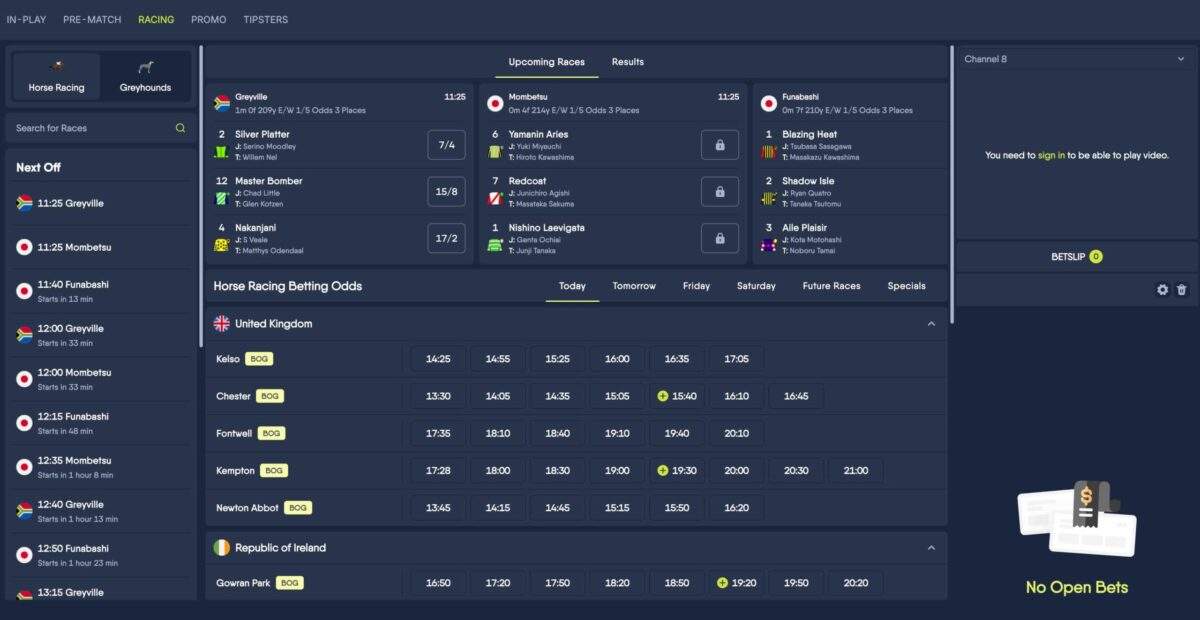This screenshot has height=620, width=1200.
Task: Click the Blazing Heat jockey silks icon
Action: (768, 152)
